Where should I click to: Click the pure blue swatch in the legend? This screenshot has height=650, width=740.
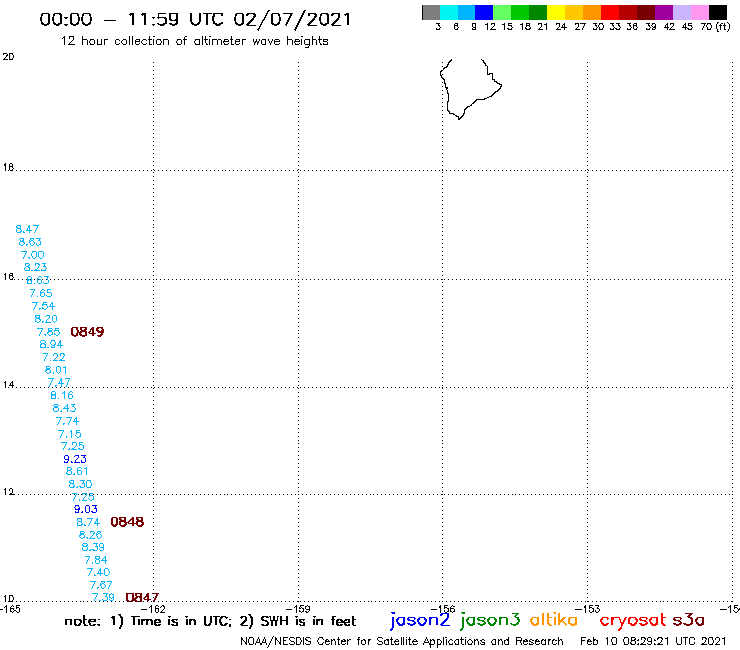[484, 12]
